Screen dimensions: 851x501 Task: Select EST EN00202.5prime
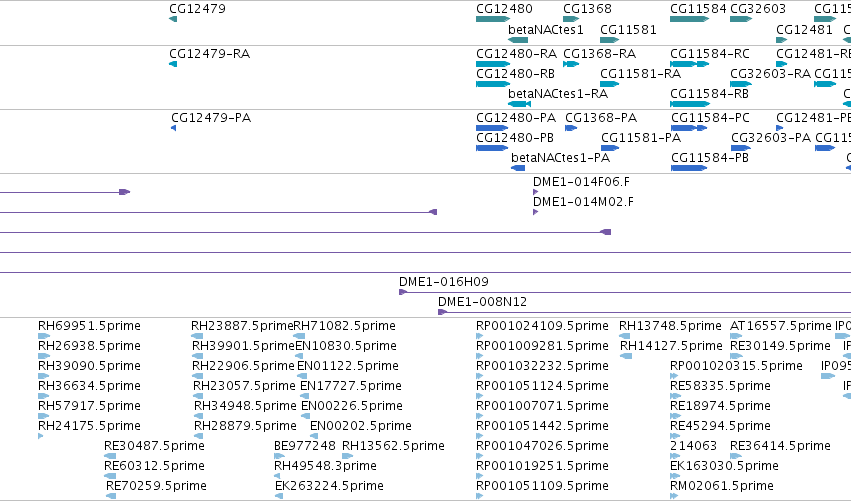coord(360,426)
